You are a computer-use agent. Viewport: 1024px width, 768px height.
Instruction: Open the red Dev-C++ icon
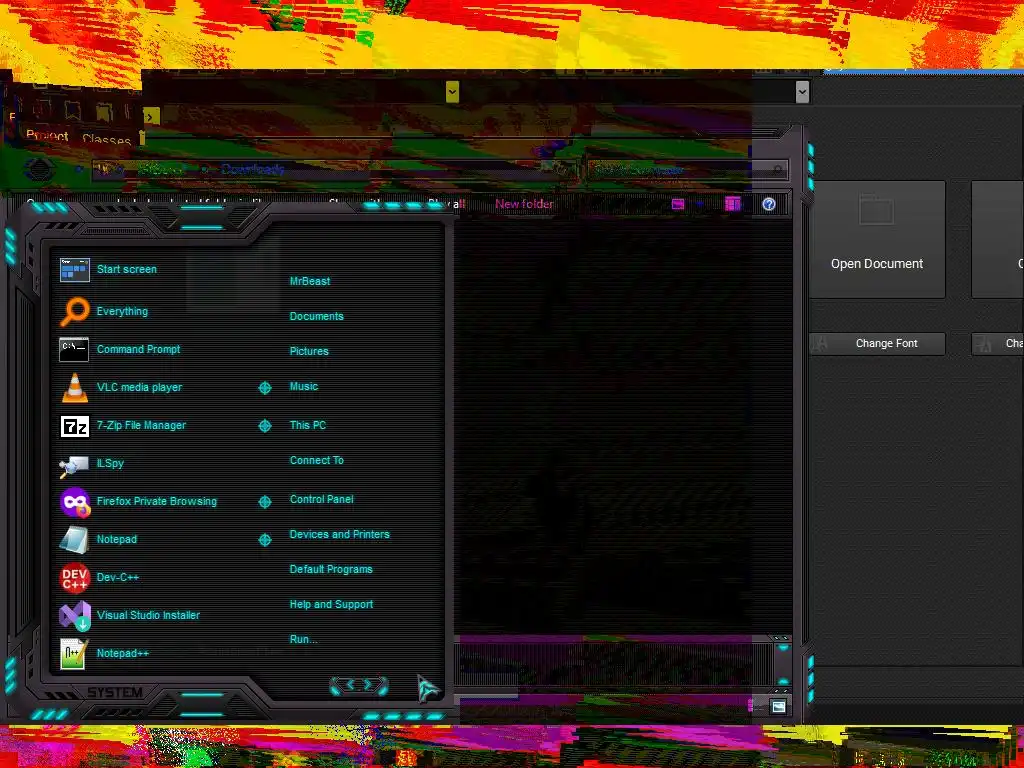pos(74,578)
